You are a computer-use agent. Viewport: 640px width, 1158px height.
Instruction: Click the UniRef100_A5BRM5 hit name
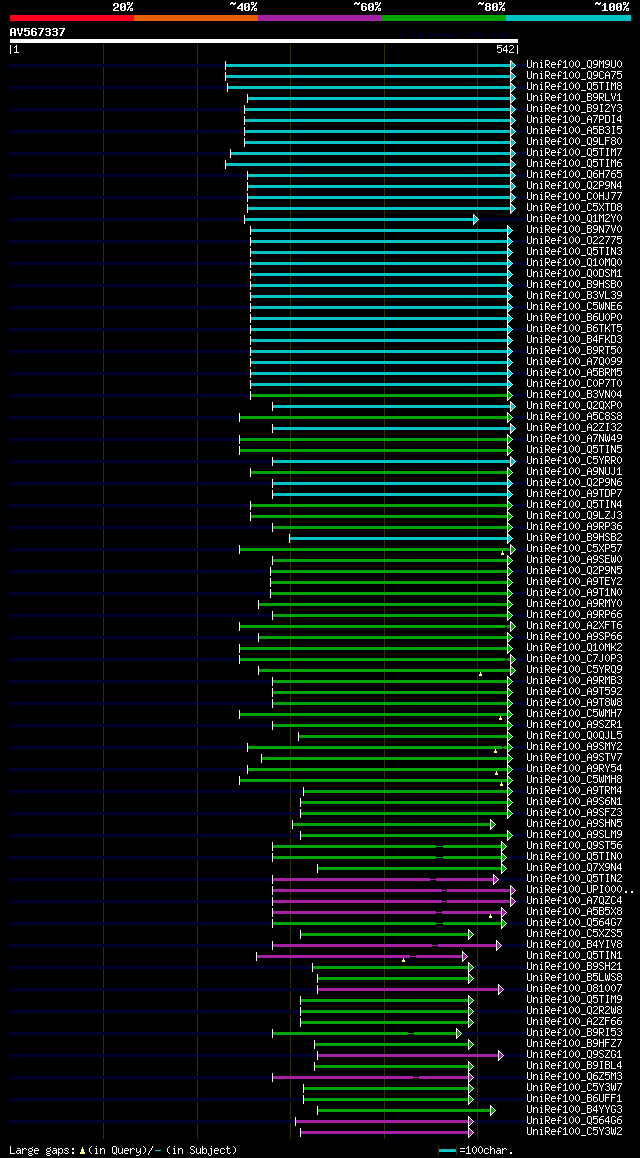[x=574, y=373]
